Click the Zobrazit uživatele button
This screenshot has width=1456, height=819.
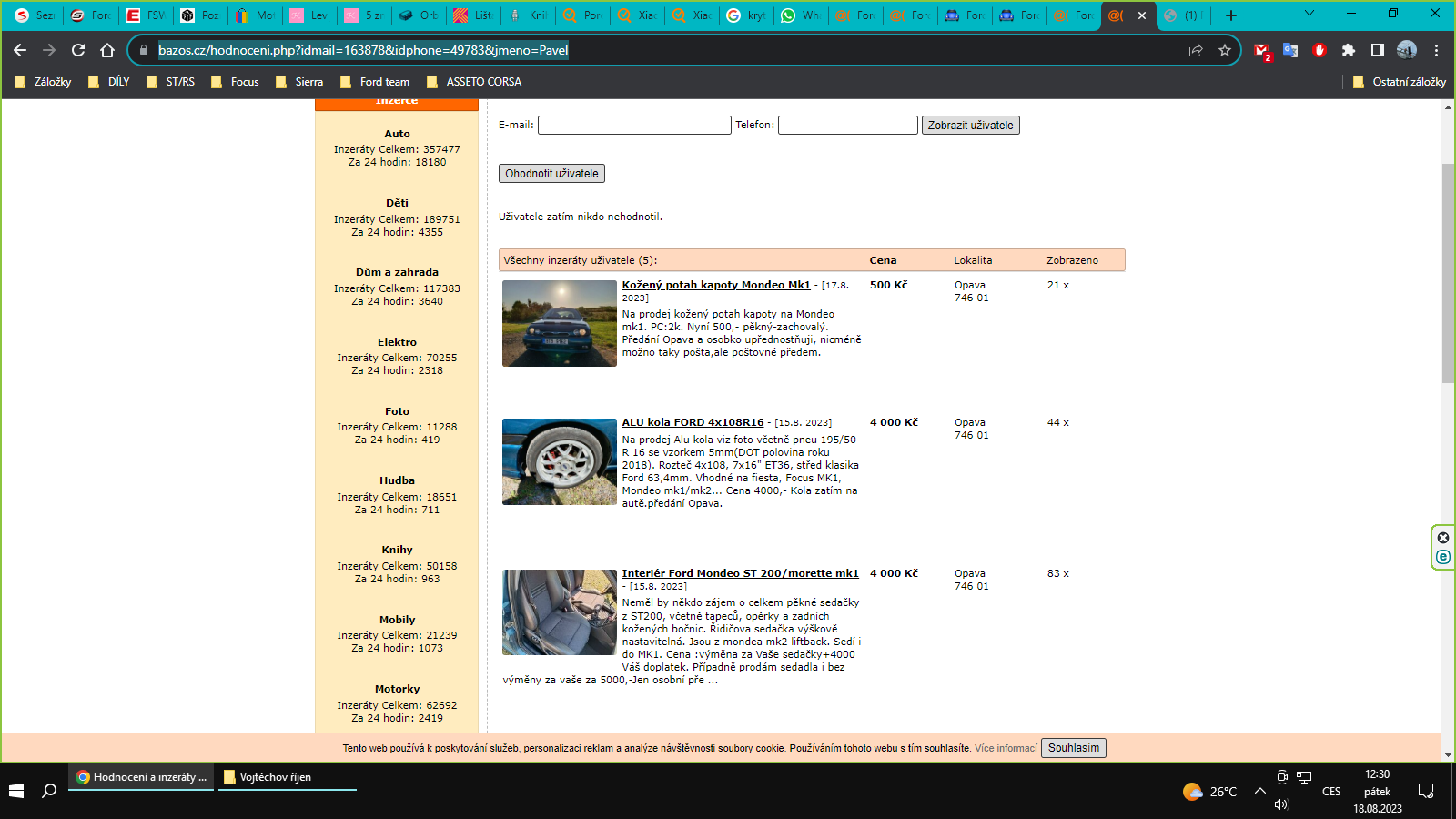coord(971,126)
